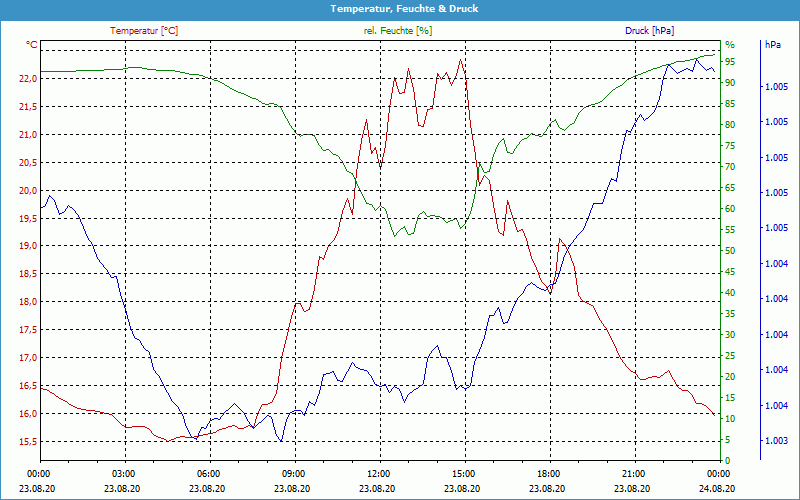800x500 pixels.
Task: Click the chart title Temperatur, Feuchte & Druck
Action: (x=400, y=8)
